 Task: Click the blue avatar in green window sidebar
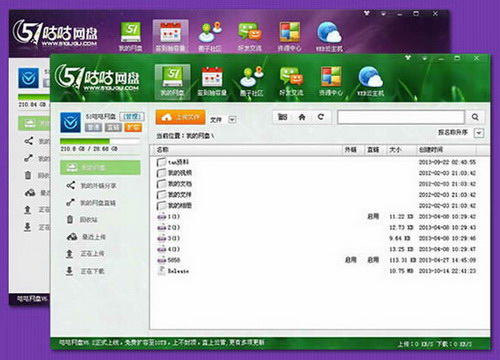pyautogui.click(x=70, y=122)
